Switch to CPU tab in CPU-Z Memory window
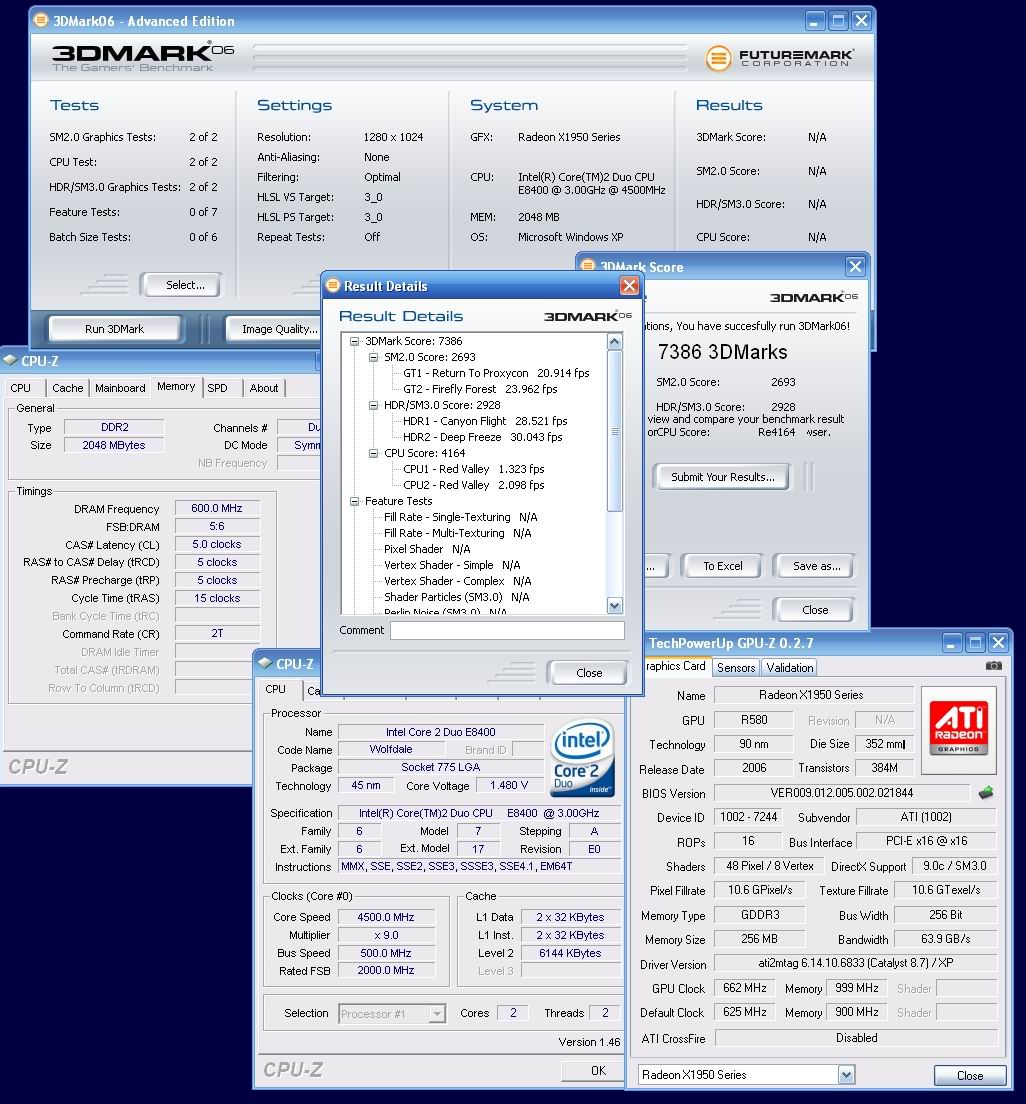 coord(20,388)
